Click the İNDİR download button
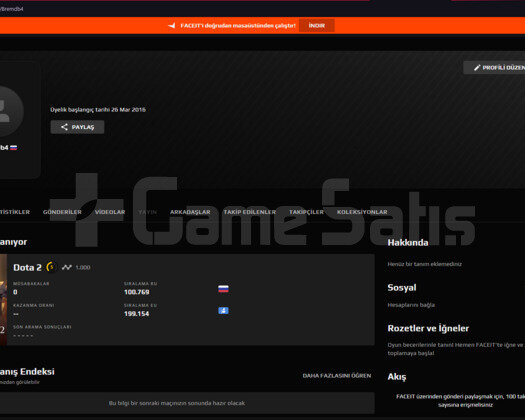This screenshot has height=420, width=525. (316, 25)
